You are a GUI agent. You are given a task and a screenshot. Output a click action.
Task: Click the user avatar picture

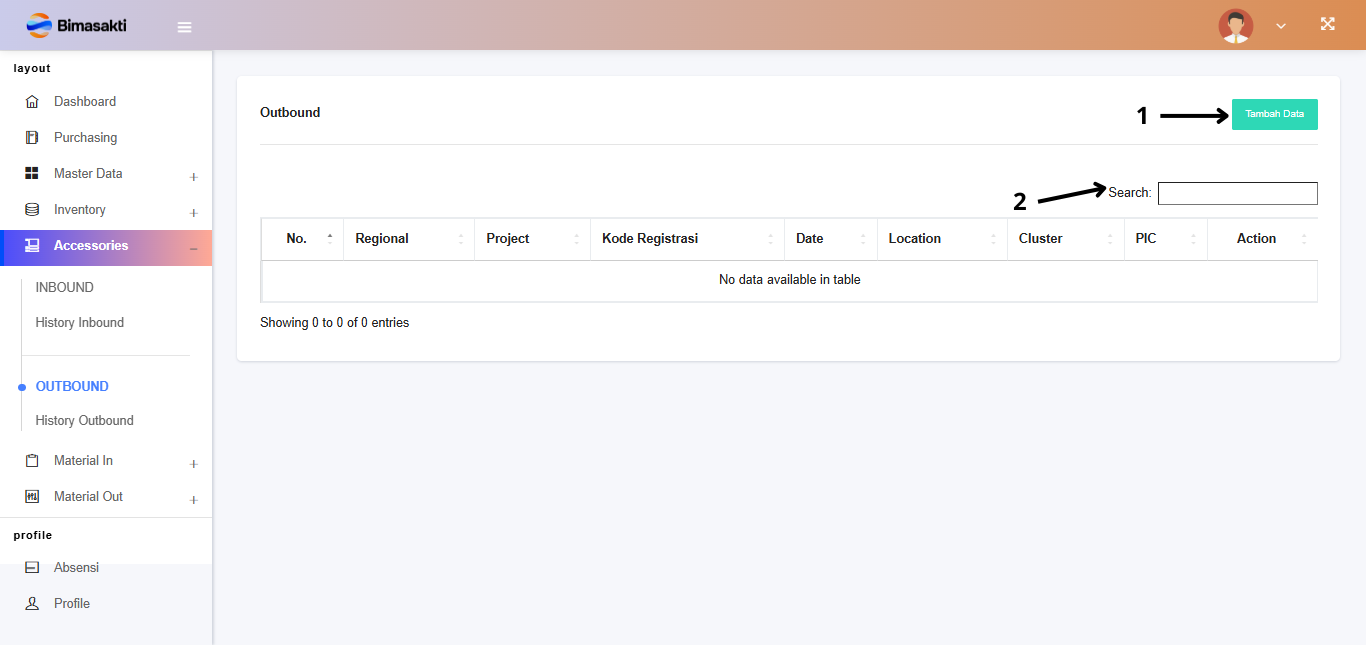click(1235, 26)
